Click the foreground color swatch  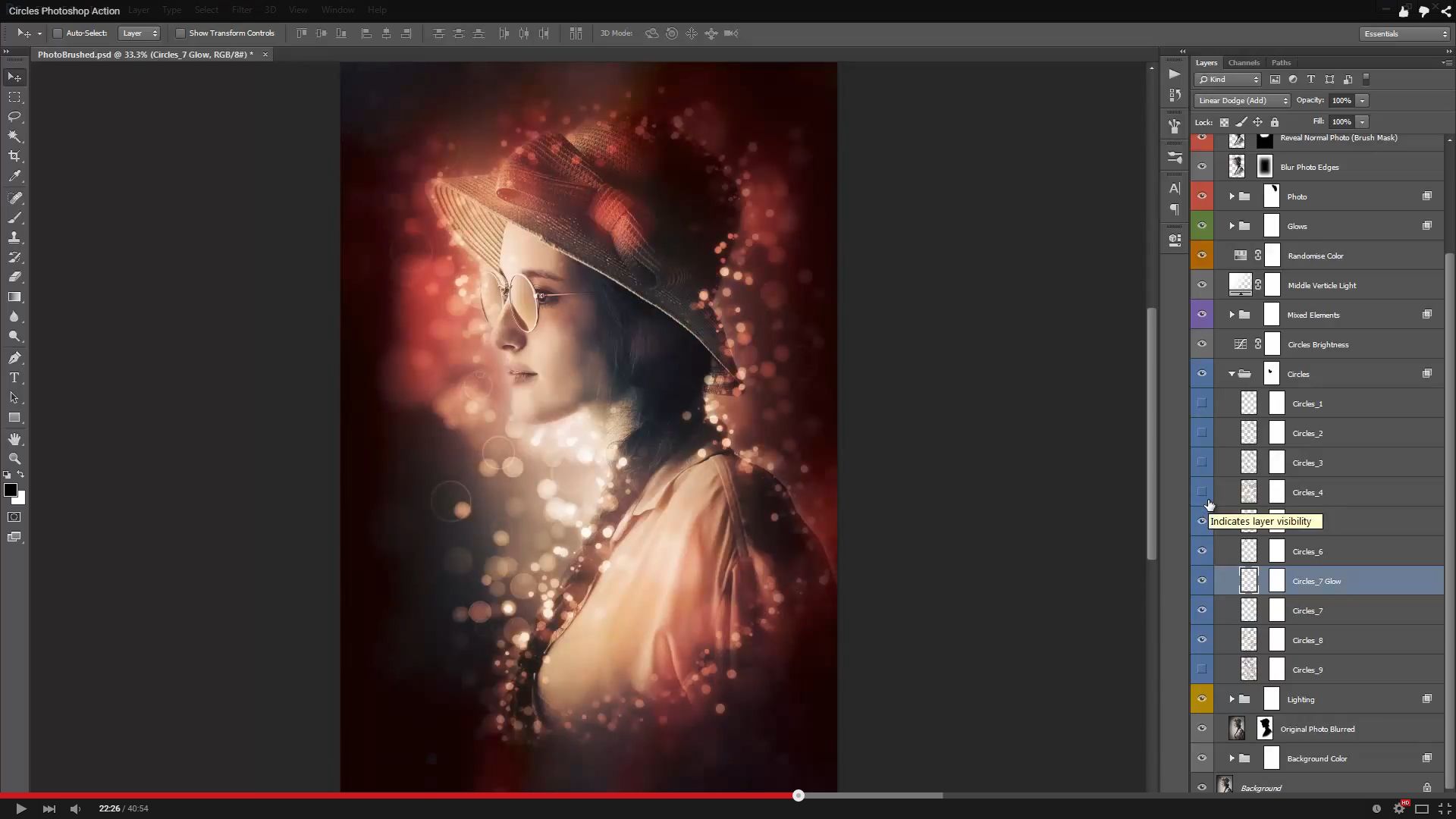tap(11, 491)
